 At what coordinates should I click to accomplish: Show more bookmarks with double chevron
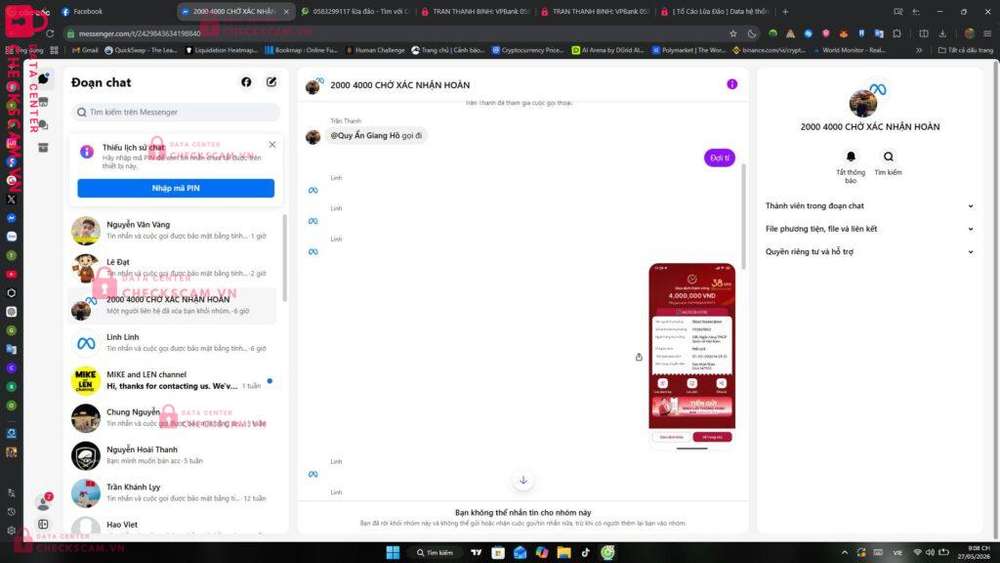[x=919, y=50]
